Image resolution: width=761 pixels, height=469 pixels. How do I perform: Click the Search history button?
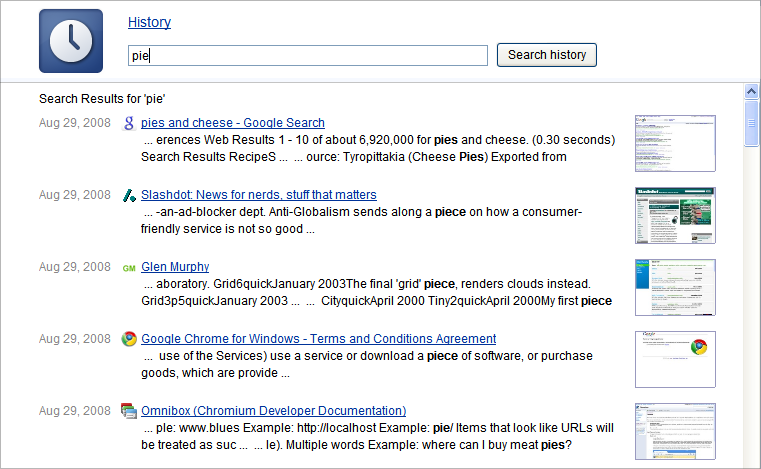point(546,55)
